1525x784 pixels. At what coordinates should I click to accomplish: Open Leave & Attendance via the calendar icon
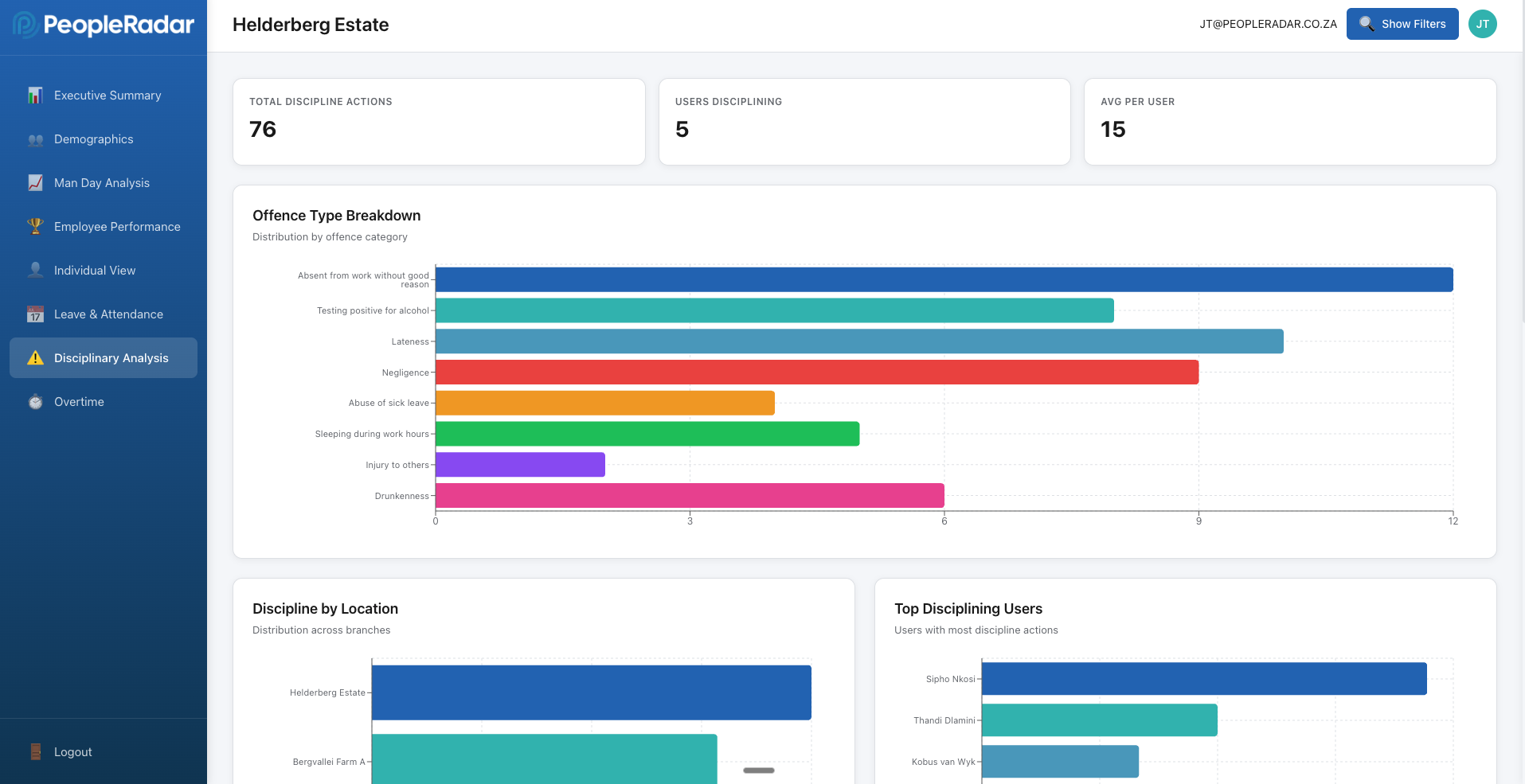coord(35,314)
